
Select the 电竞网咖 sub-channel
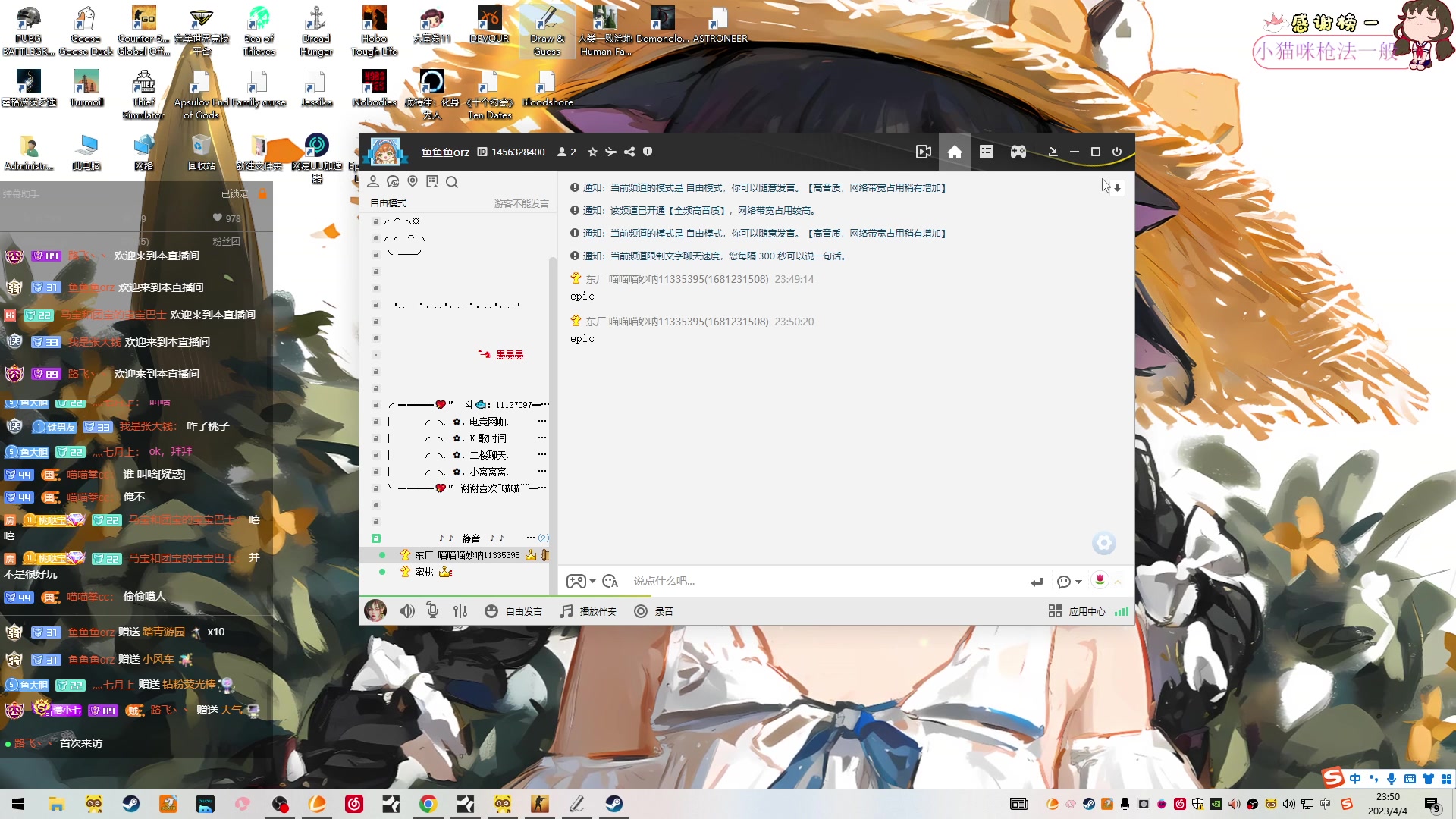[488, 422]
